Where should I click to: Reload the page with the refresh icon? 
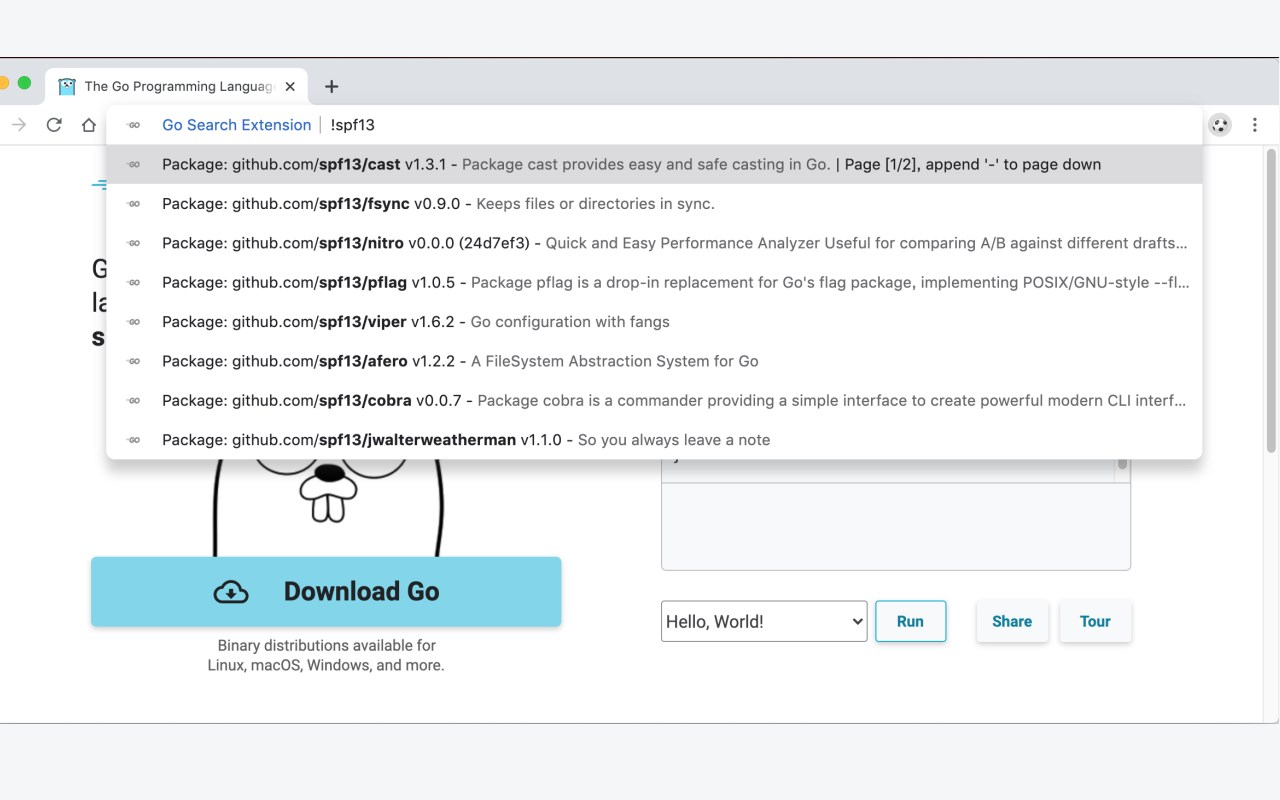[x=54, y=125]
